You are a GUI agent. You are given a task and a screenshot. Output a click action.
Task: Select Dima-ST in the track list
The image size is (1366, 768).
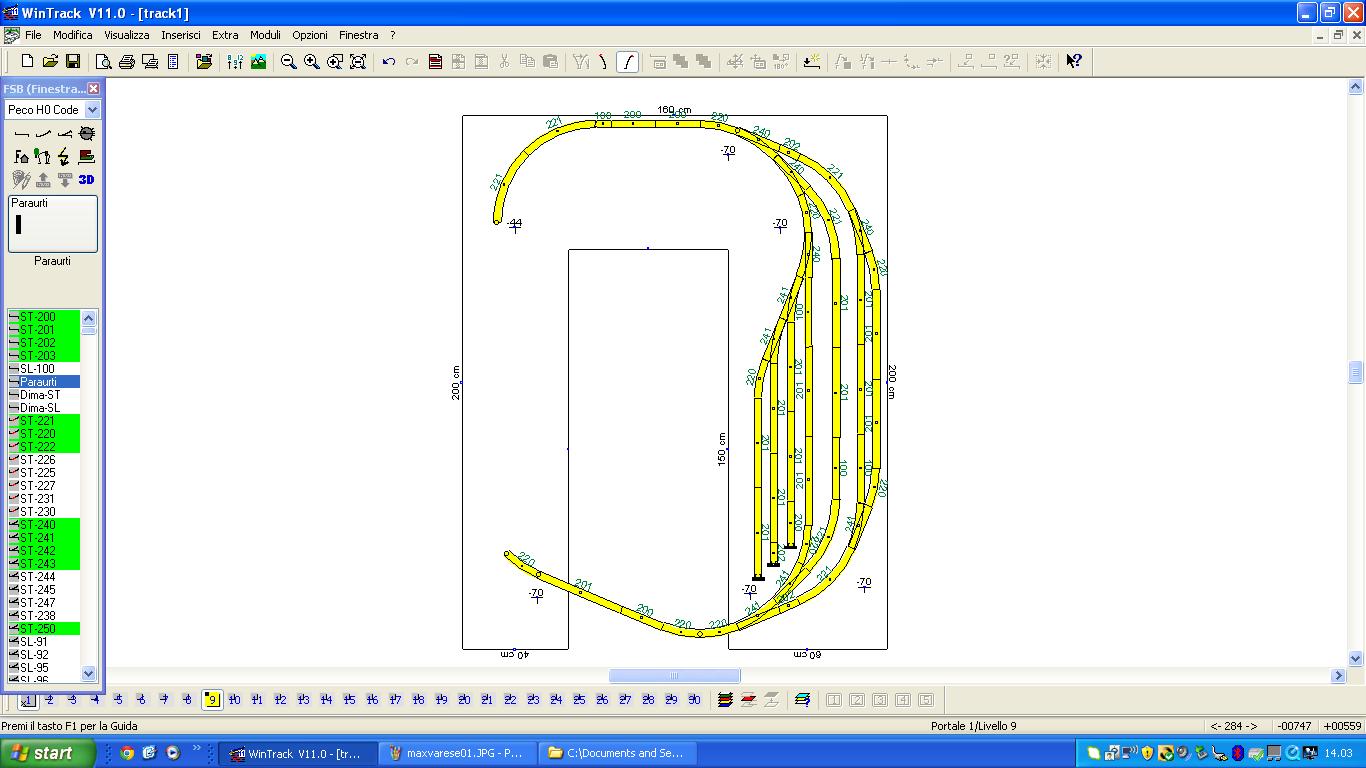coord(44,395)
